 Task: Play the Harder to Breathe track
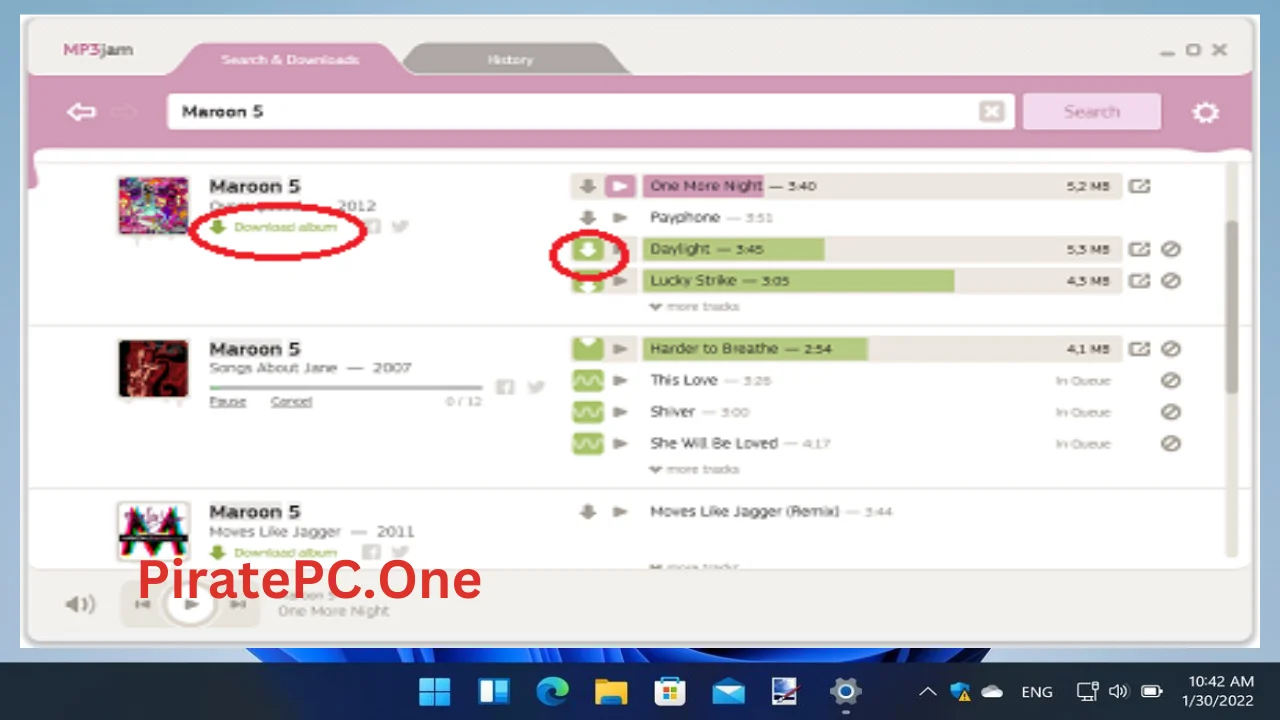click(x=620, y=349)
